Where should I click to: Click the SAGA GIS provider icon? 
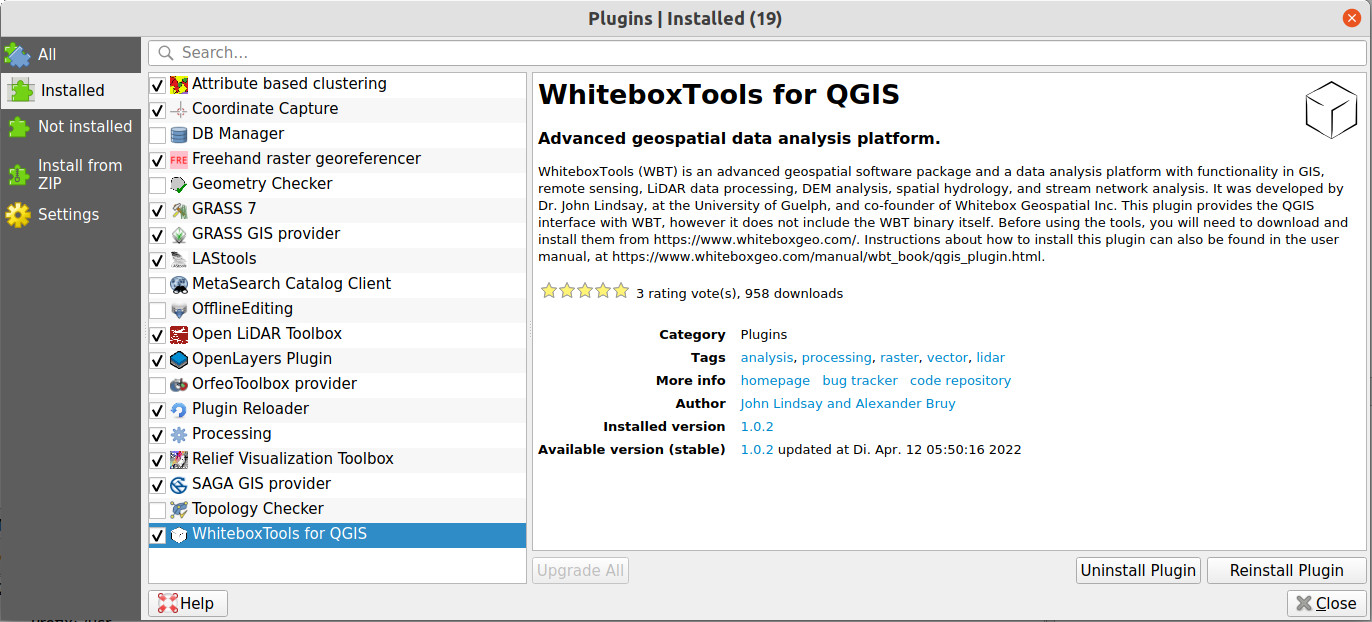(179, 485)
